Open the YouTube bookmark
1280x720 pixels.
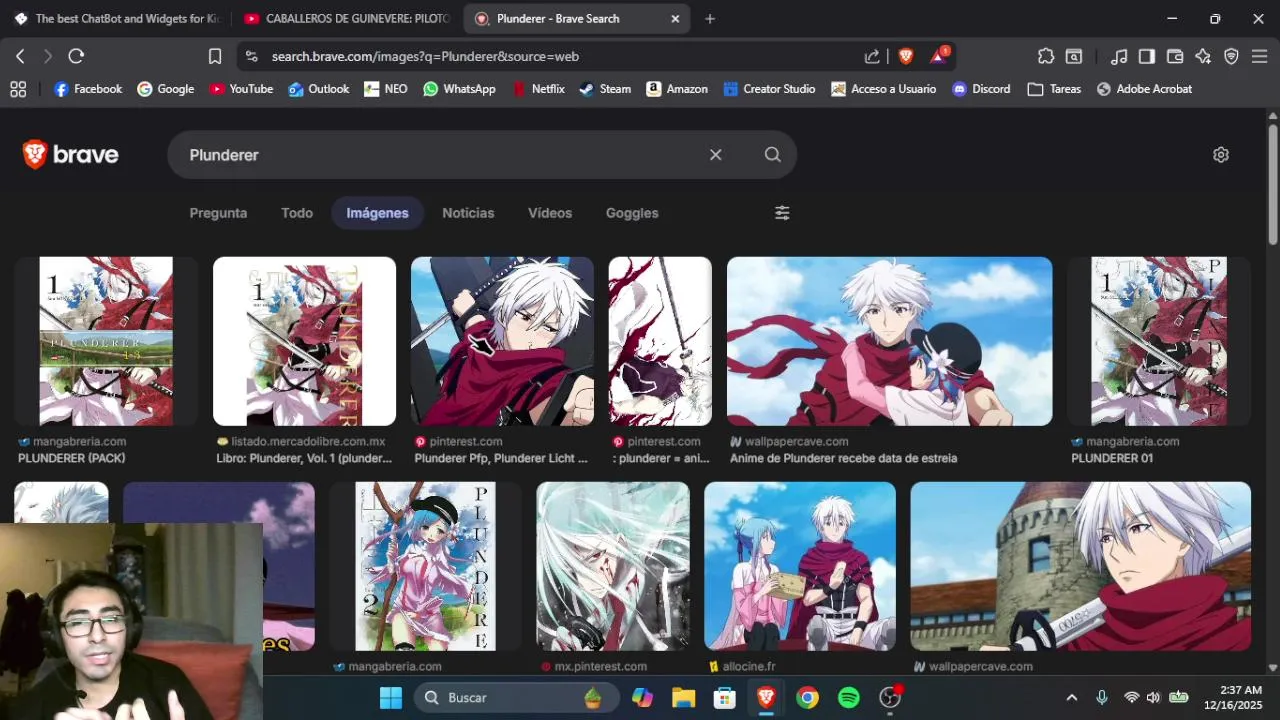(241, 89)
